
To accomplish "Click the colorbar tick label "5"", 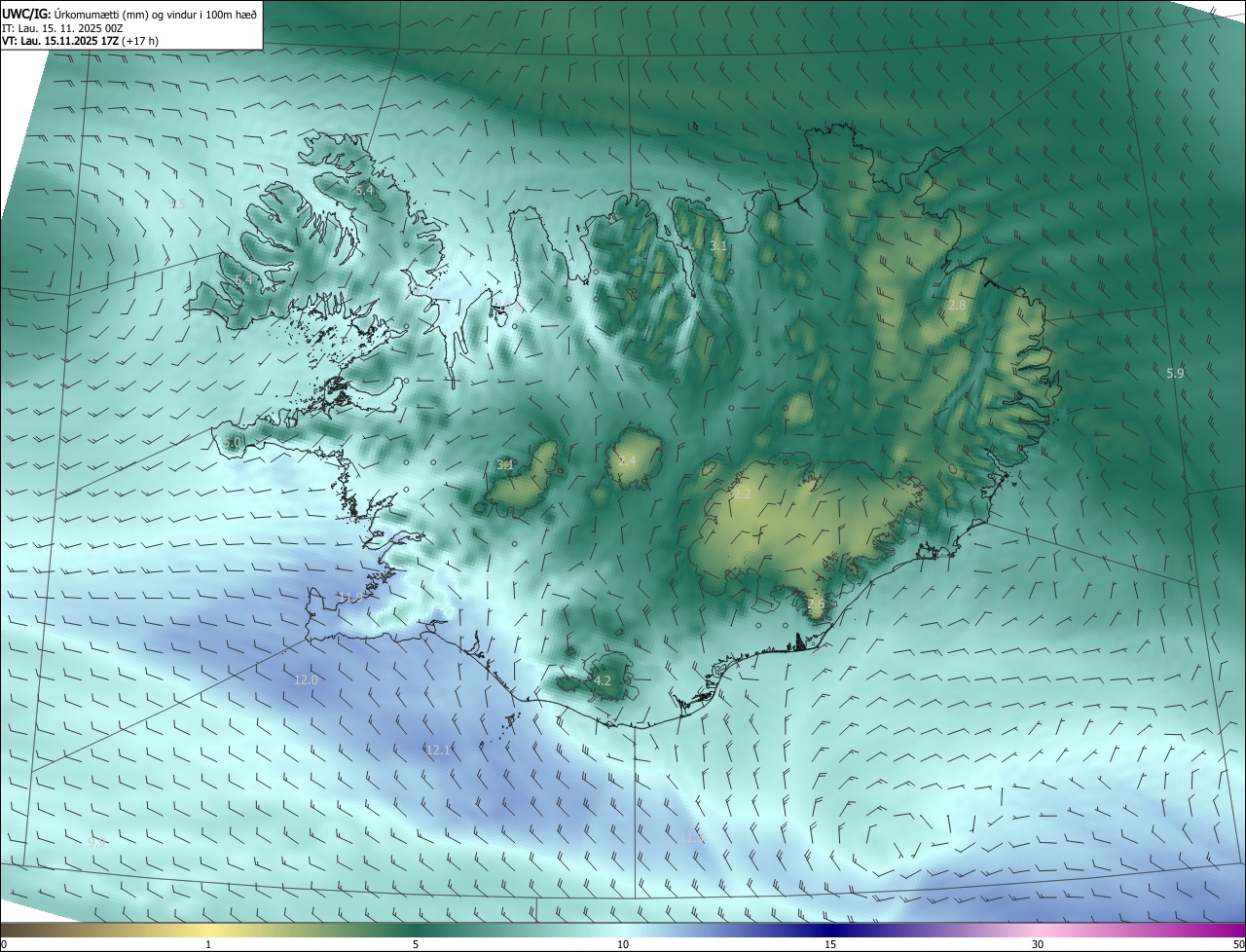I will pyautogui.click(x=416, y=944).
